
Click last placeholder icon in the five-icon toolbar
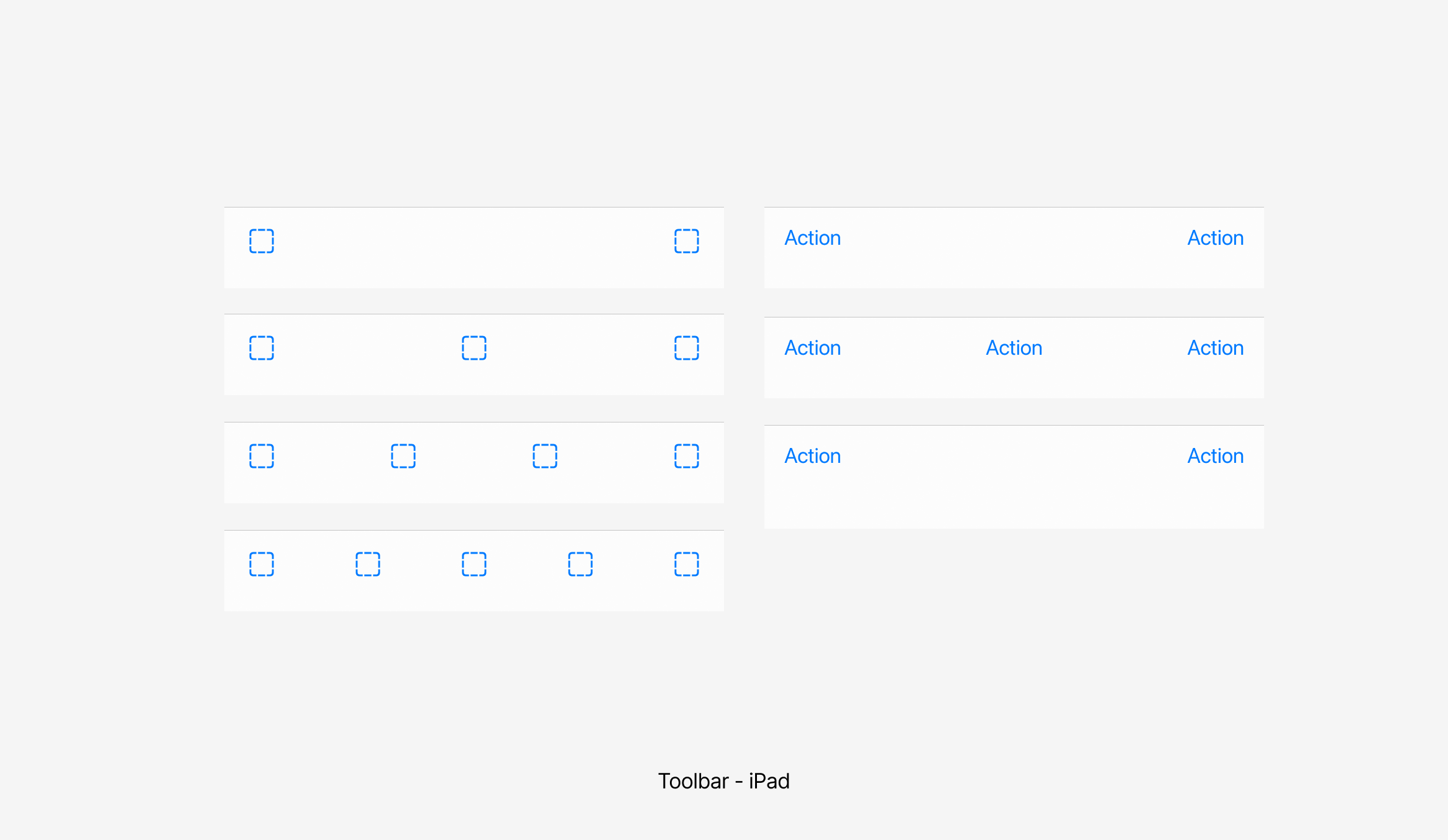(x=687, y=564)
